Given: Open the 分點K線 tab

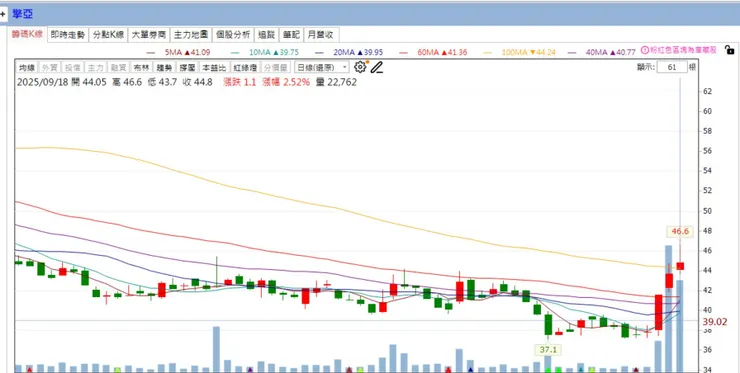Looking at the screenshot, I should pos(108,34).
